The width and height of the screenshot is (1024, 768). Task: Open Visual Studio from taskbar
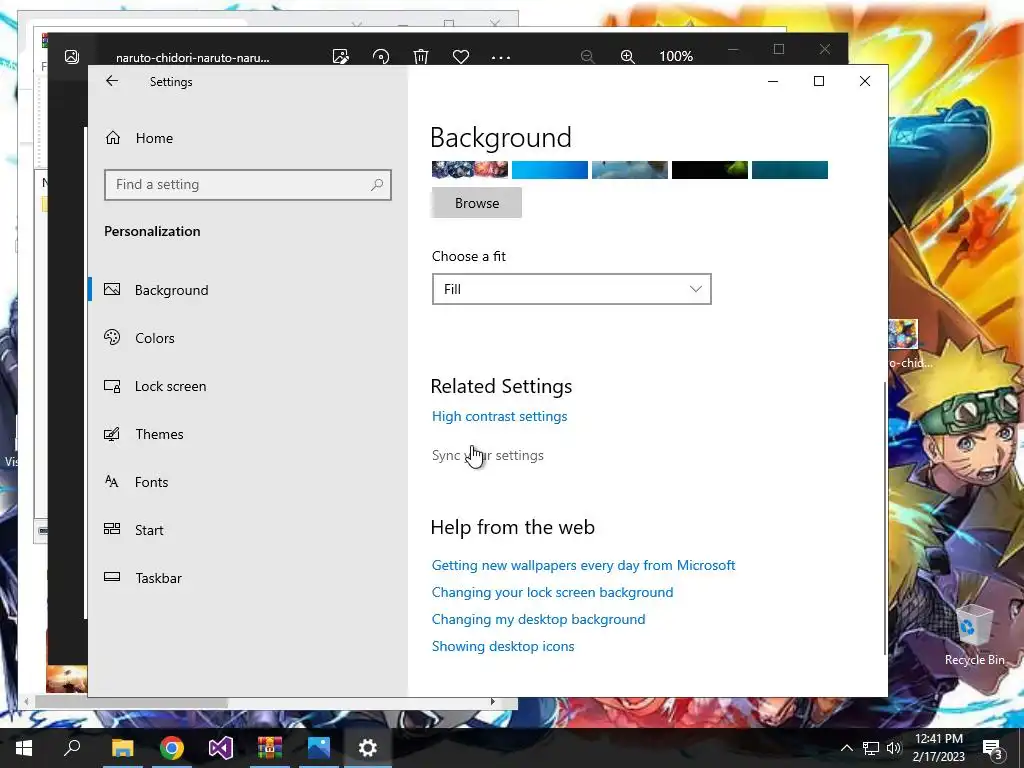click(x=221, y=748)
